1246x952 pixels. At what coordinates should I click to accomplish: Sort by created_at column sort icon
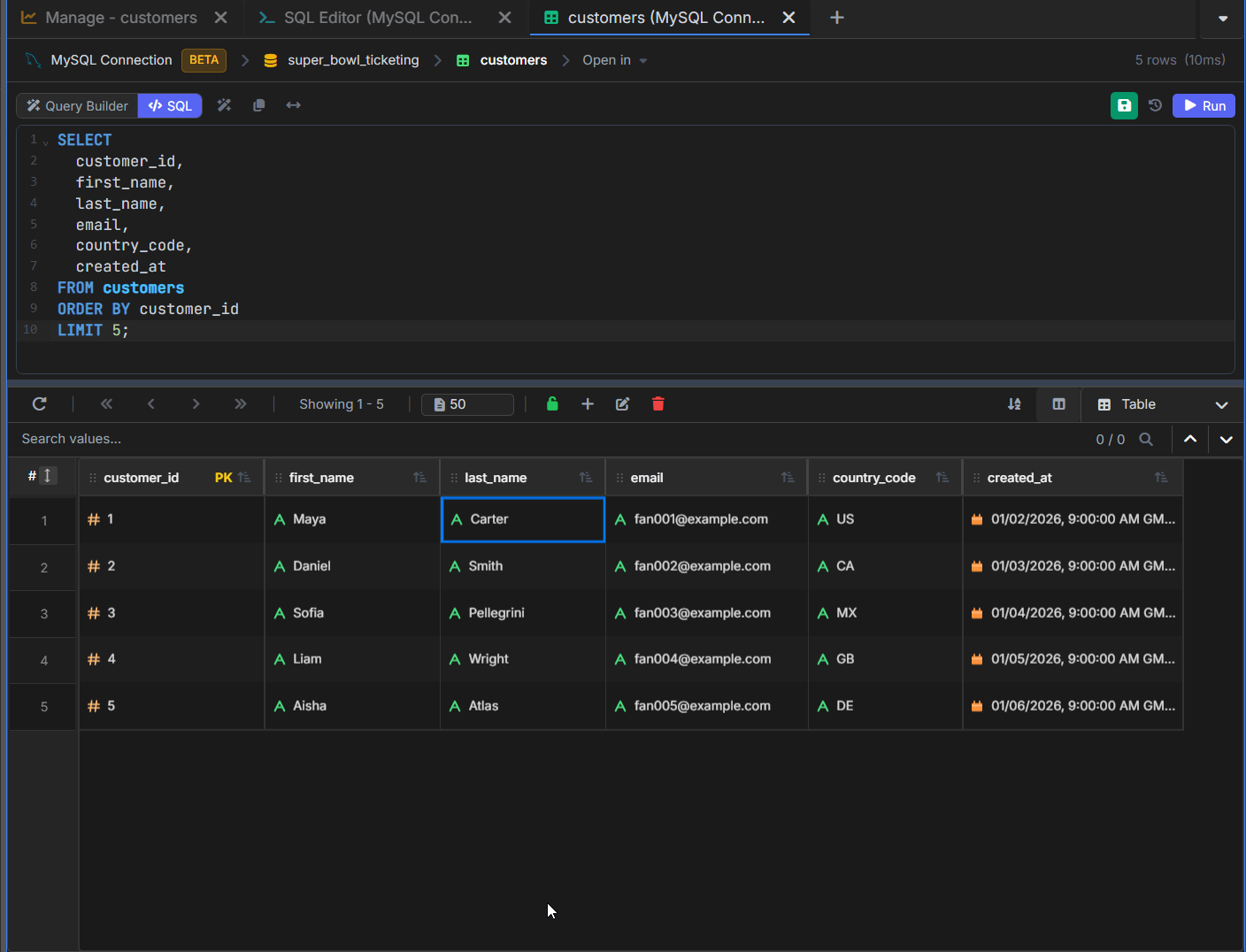pyautogui.click(x=1161, y=478)
